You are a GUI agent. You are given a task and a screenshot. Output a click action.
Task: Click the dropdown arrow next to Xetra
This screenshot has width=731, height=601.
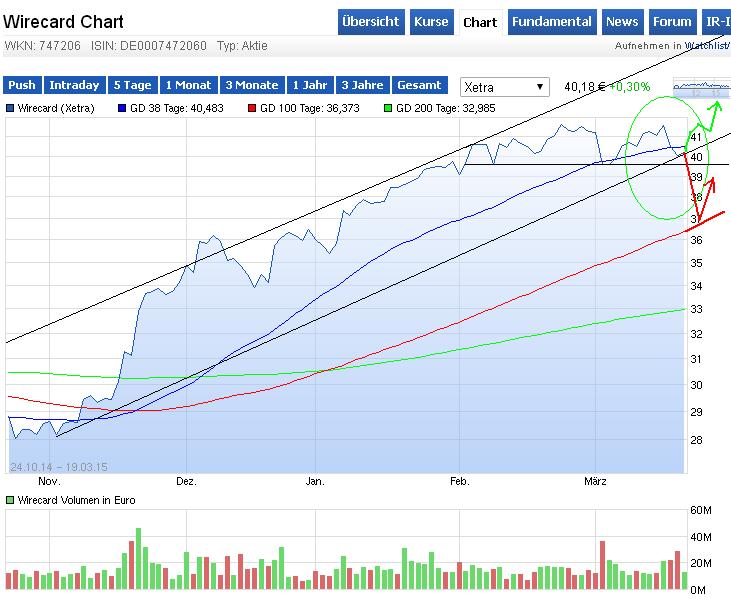[540, 87]
